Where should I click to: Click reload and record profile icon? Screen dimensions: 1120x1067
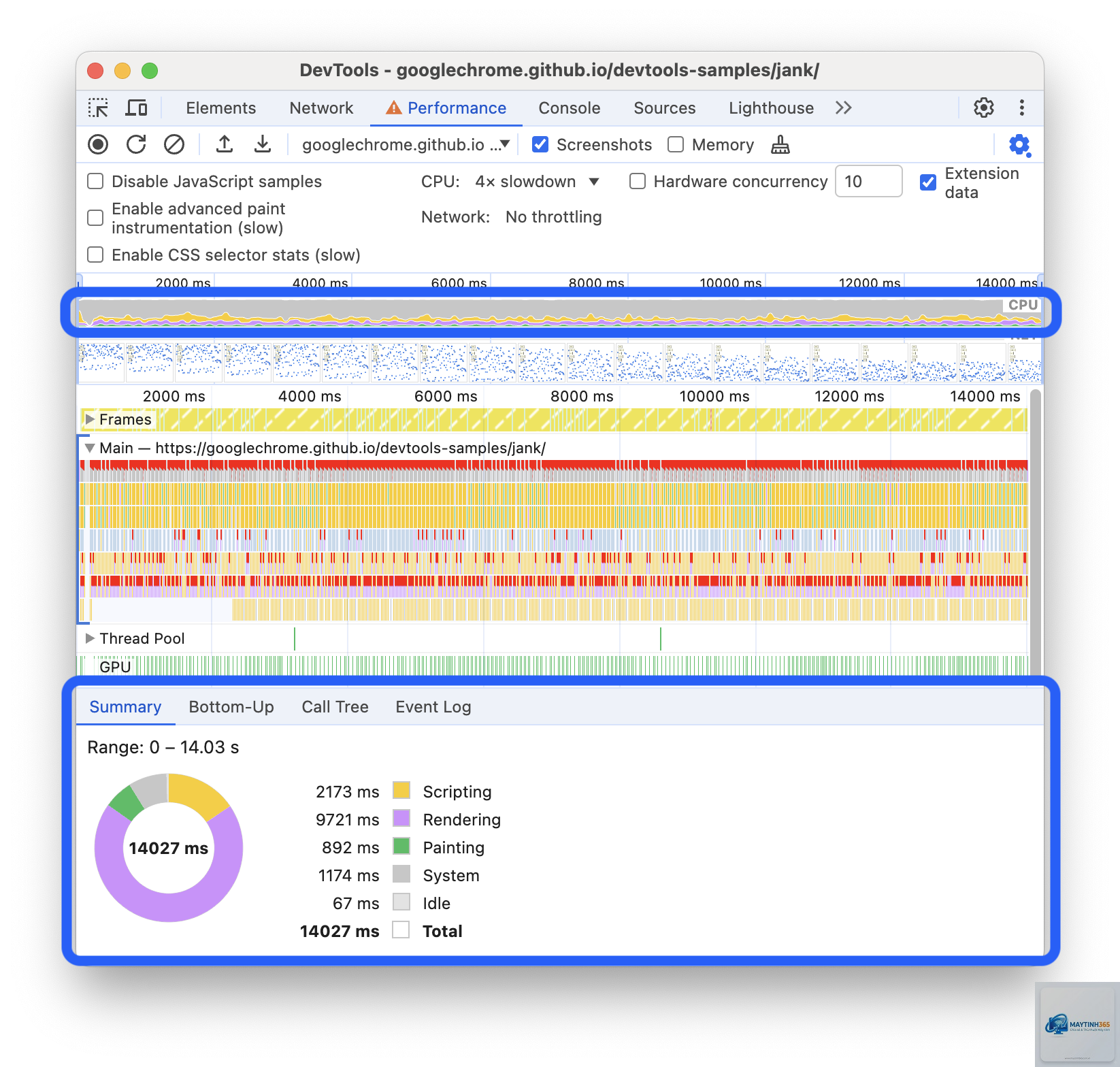click(x=136, y=144)
